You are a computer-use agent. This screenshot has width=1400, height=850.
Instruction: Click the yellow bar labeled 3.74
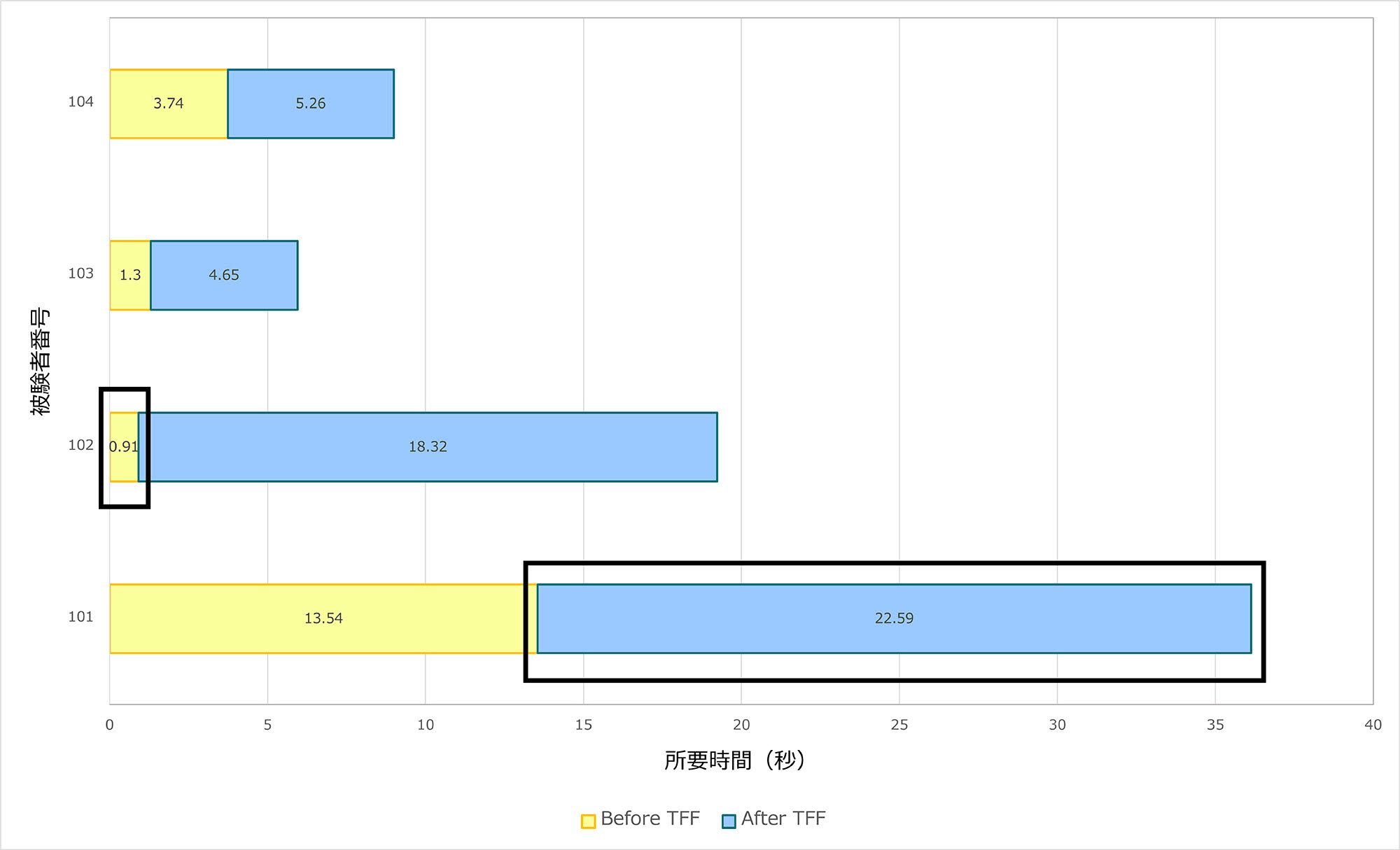(169, 104)
